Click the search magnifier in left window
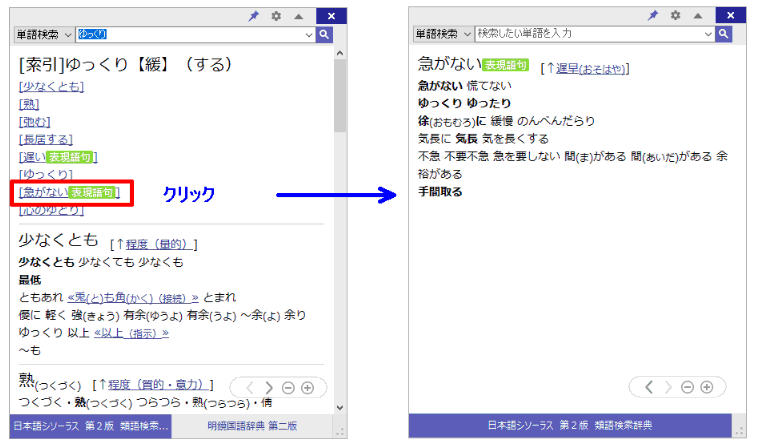Image resolution: width=758 pixels, height=446 pixels. (324, 34)
